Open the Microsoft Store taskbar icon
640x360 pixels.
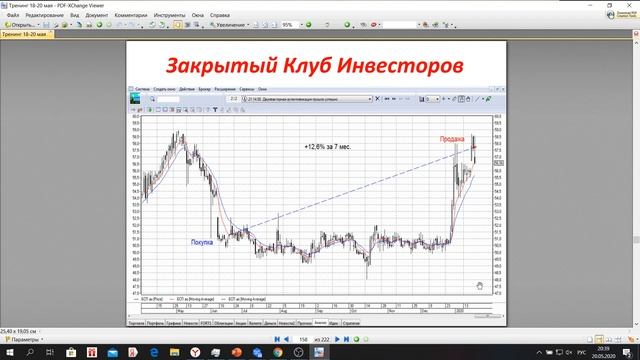point(71,352)
